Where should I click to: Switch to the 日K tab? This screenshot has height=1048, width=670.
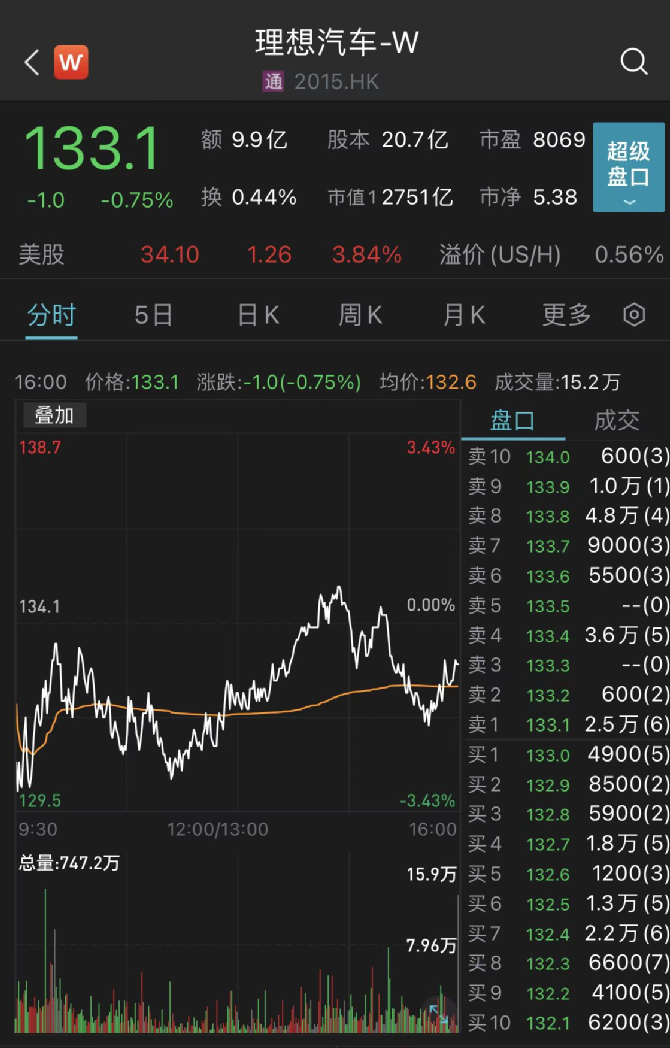pyautogui.click(x=258, y=315)
